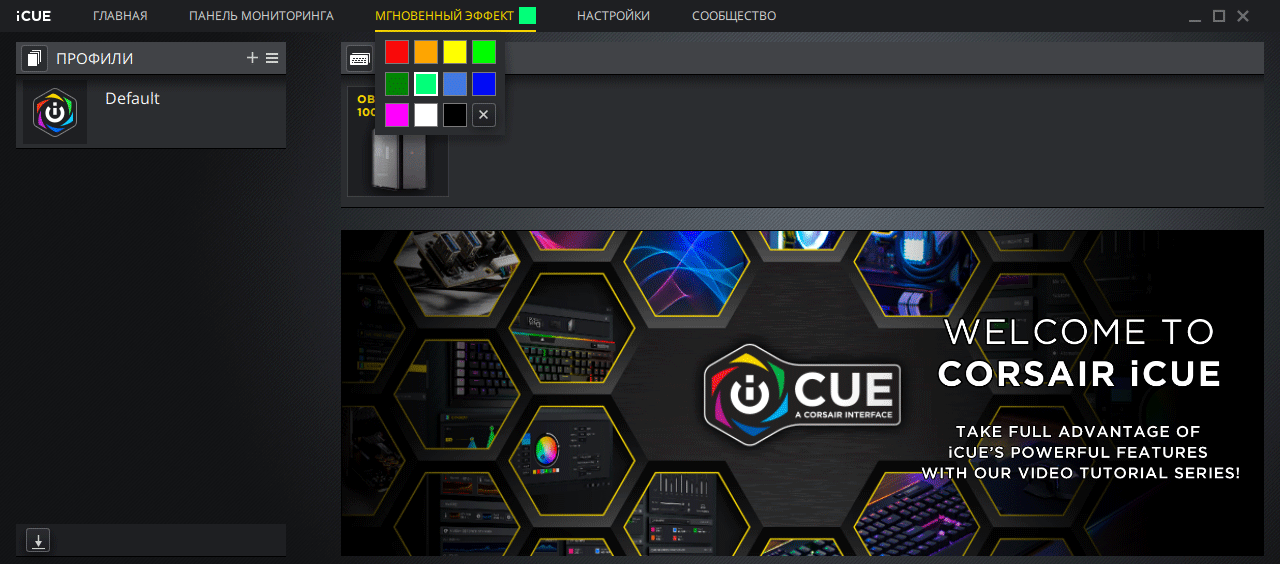Pick the yellow instant-effect color
The image size is (1280, 564).
455,52
